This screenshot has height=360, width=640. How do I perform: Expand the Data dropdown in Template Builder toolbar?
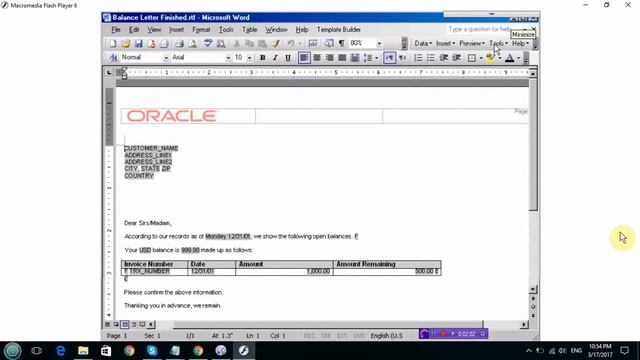click(x=423, y=43)
